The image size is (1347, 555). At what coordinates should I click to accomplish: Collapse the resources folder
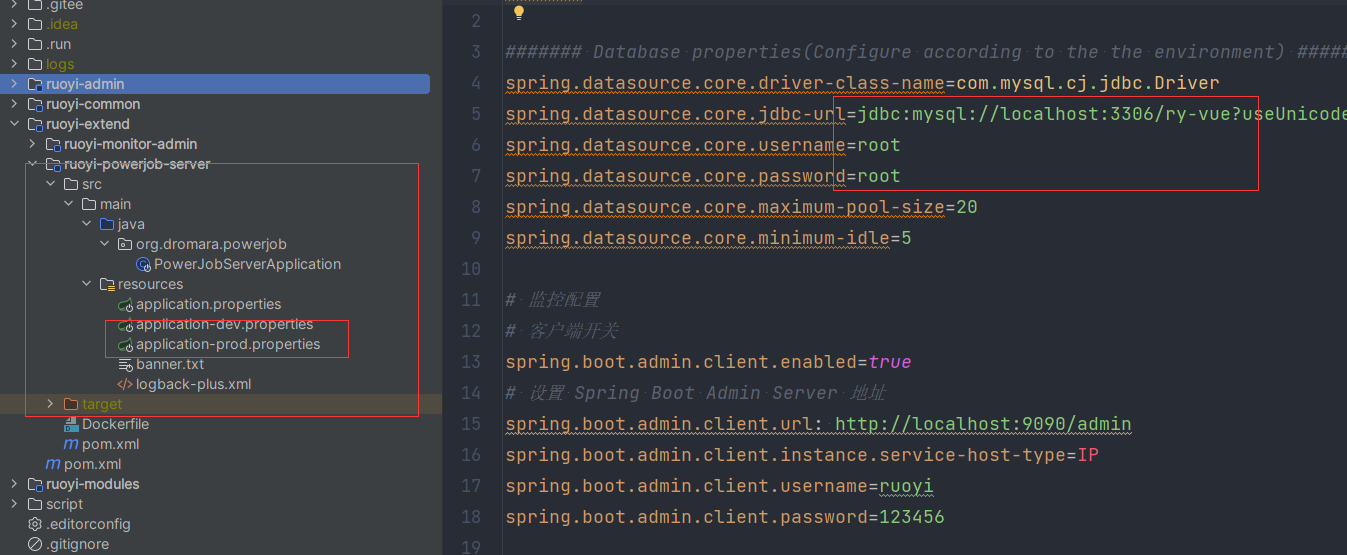86,284
